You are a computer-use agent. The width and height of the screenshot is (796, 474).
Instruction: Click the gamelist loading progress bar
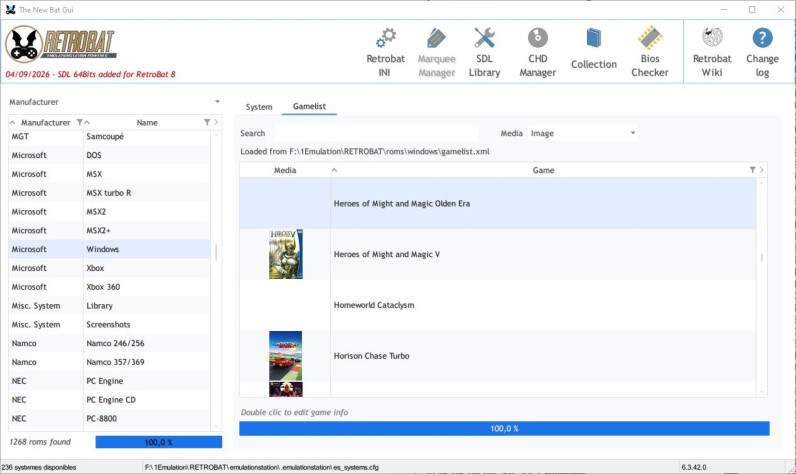tap(504, 428)
